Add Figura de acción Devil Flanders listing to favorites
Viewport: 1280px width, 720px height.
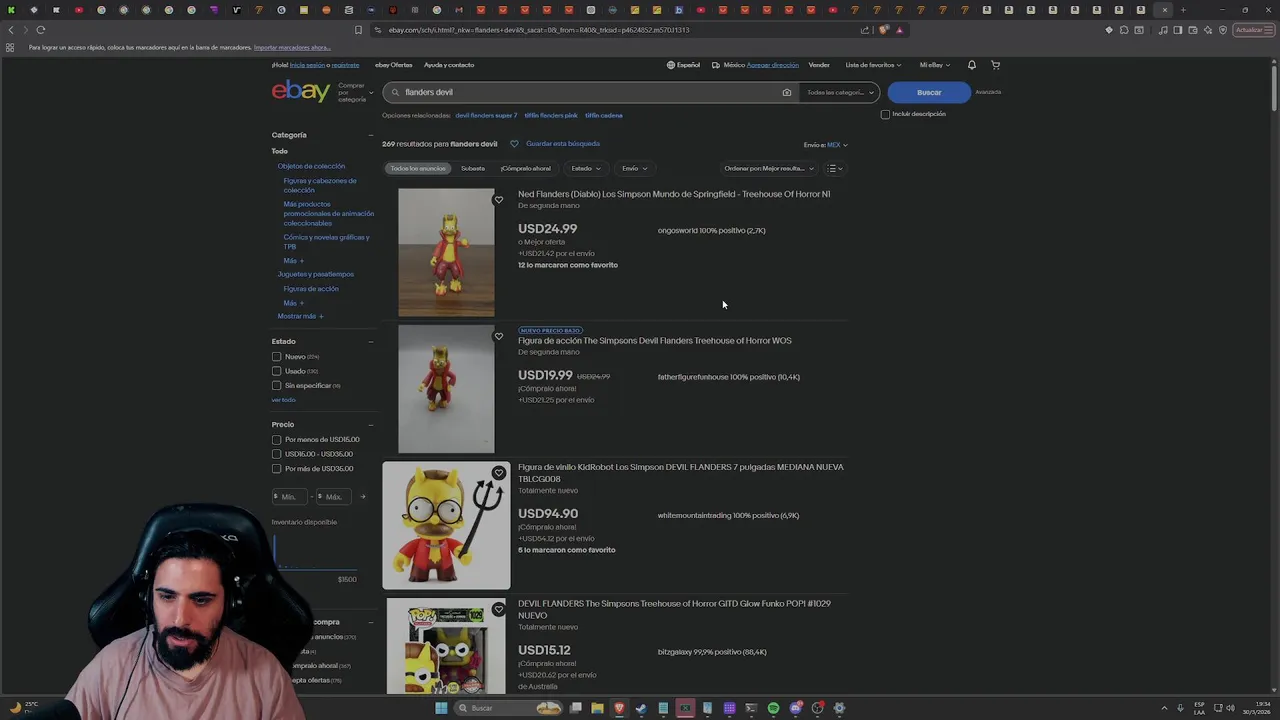tap(498, 336)
